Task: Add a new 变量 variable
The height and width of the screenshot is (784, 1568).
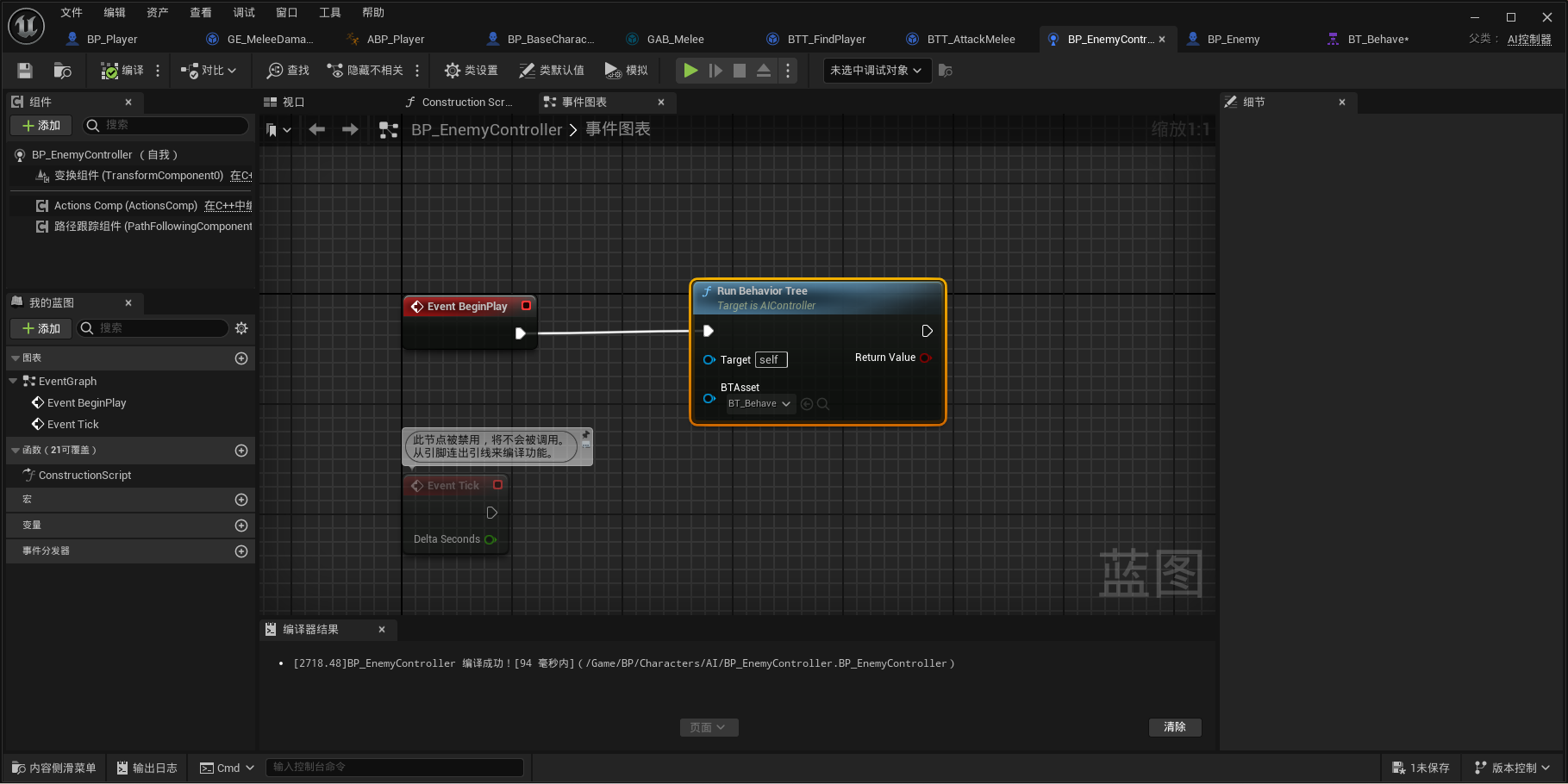Action: (241, 526)
